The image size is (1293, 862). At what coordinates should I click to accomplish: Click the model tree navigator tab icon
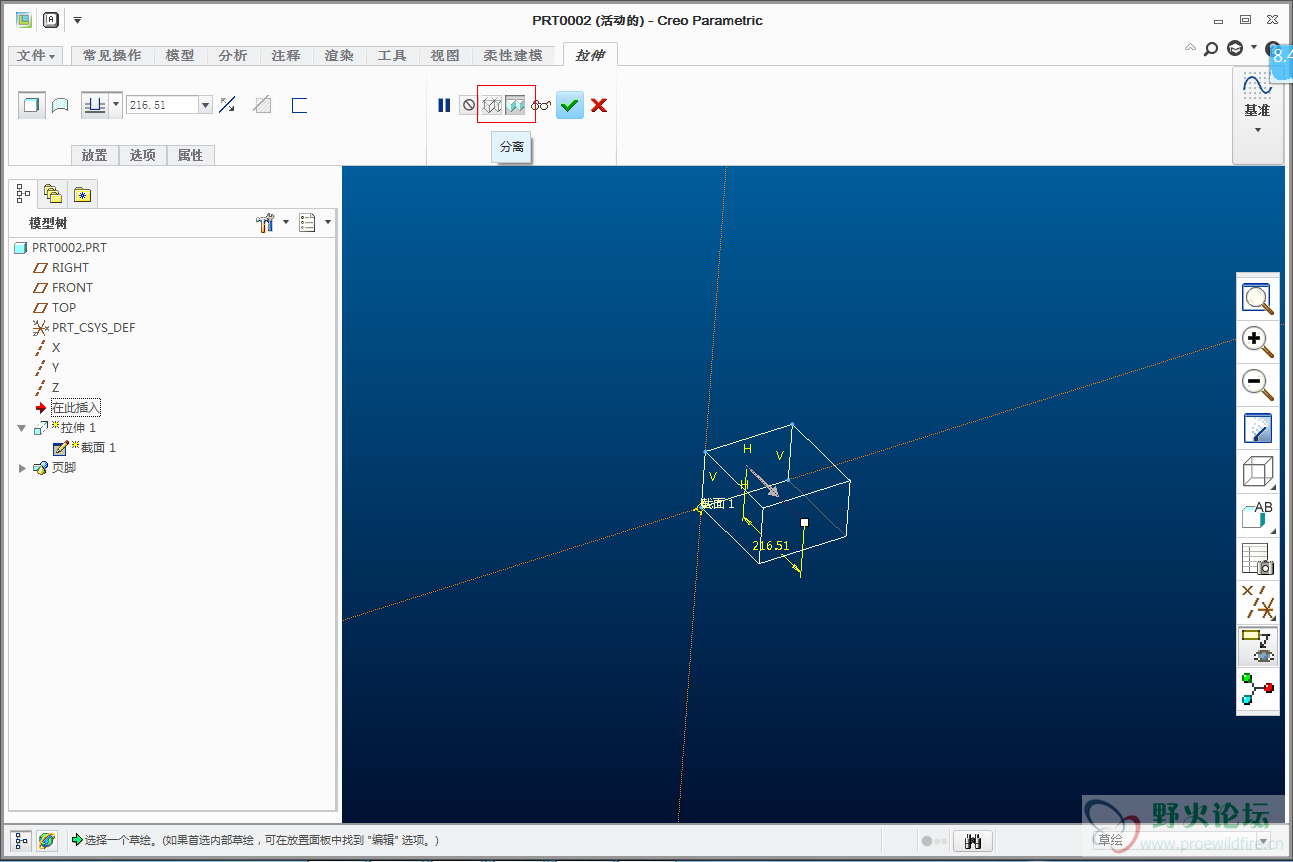pos(24,193)
